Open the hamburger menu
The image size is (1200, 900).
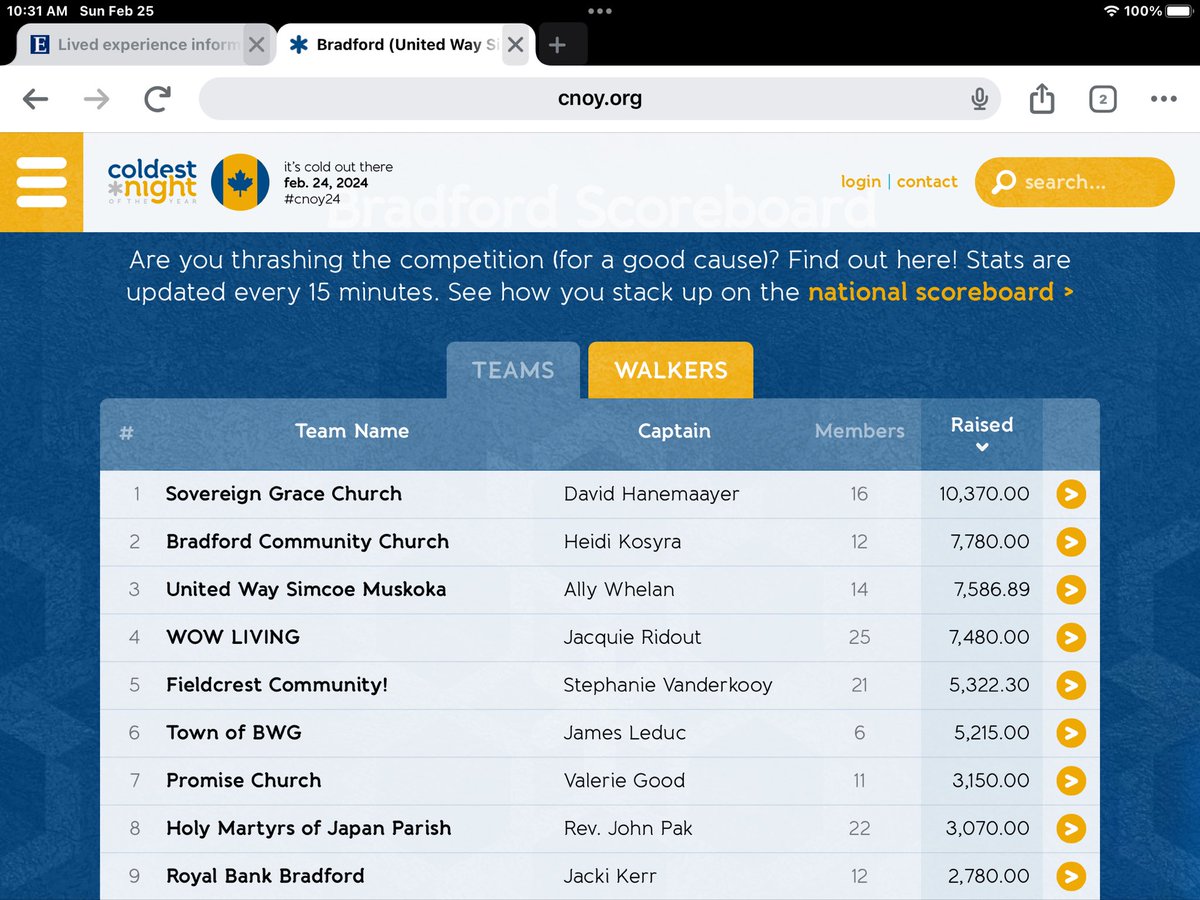[41, 181]
